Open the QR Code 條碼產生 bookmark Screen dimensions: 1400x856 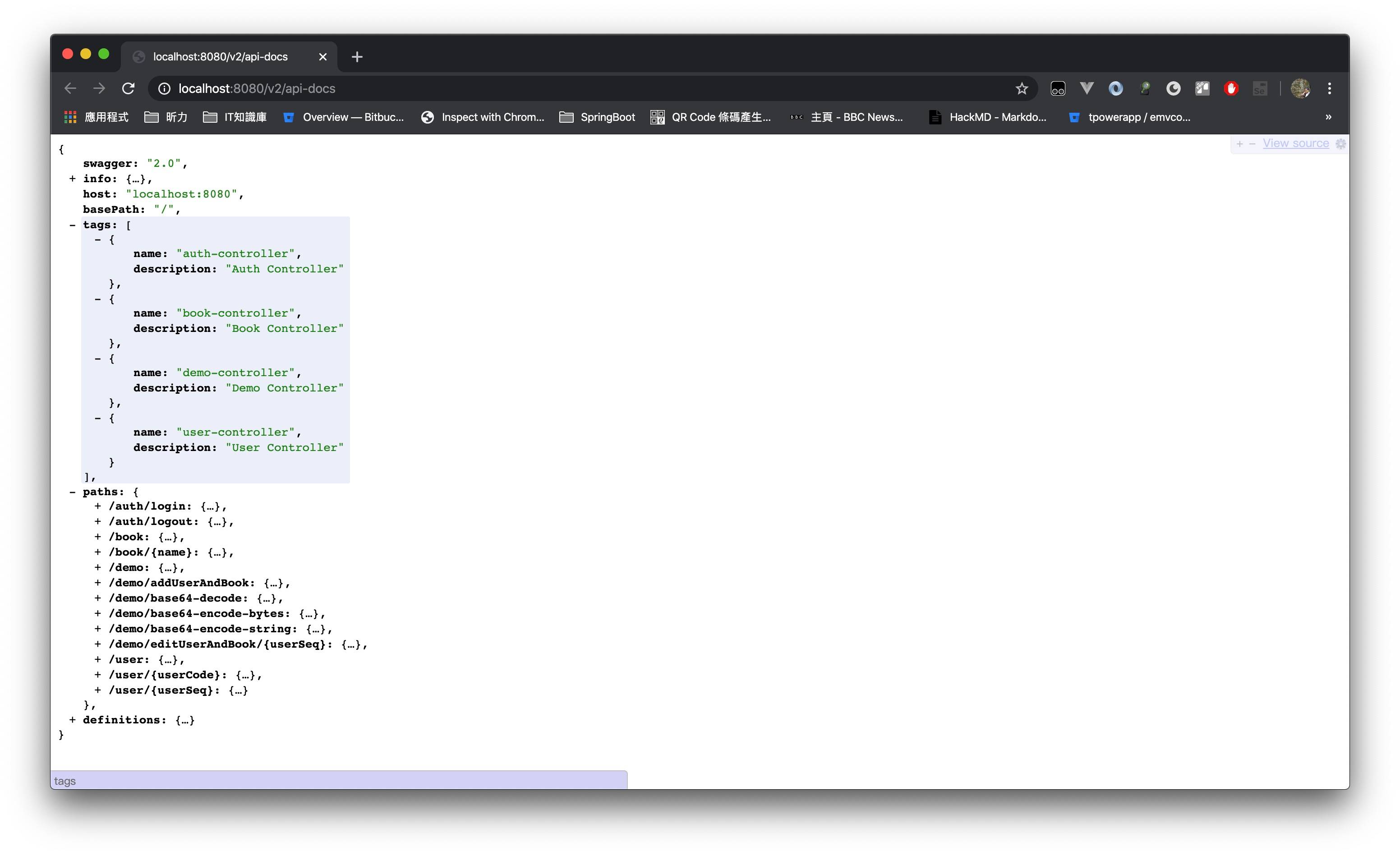tap(711, 117)
